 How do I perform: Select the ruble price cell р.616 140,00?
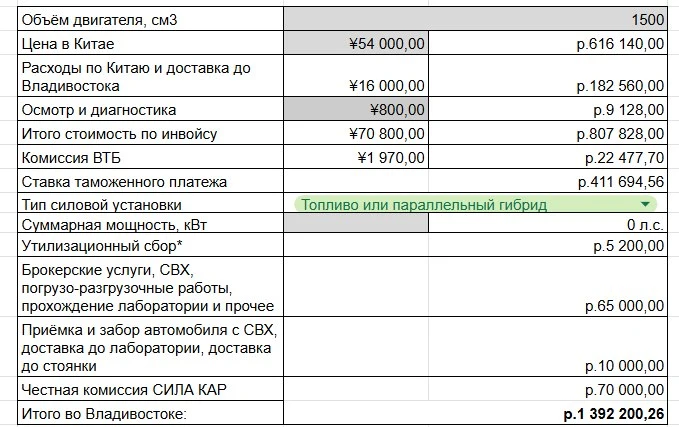(x=548, y=43)
